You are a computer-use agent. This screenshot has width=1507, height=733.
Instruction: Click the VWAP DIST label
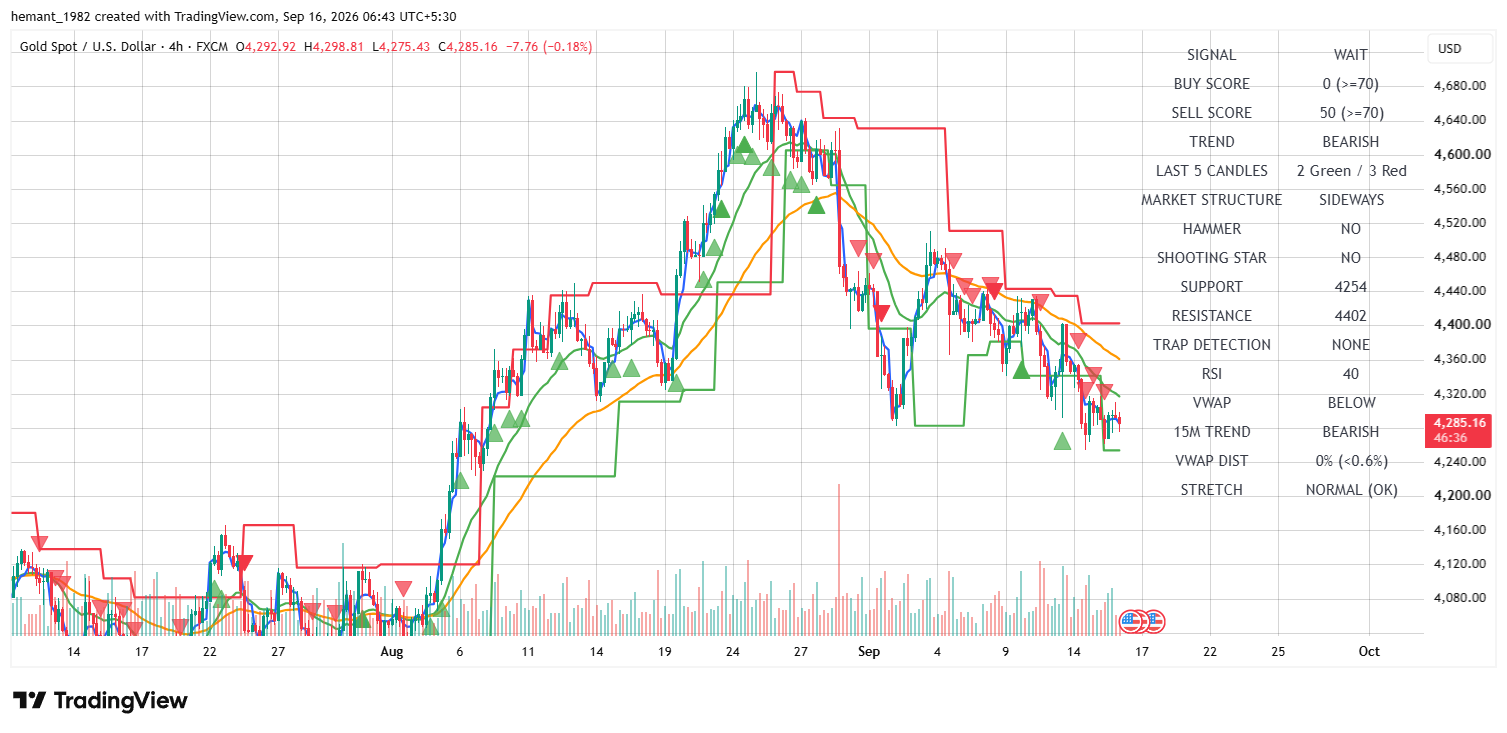tap(1212, 461)
